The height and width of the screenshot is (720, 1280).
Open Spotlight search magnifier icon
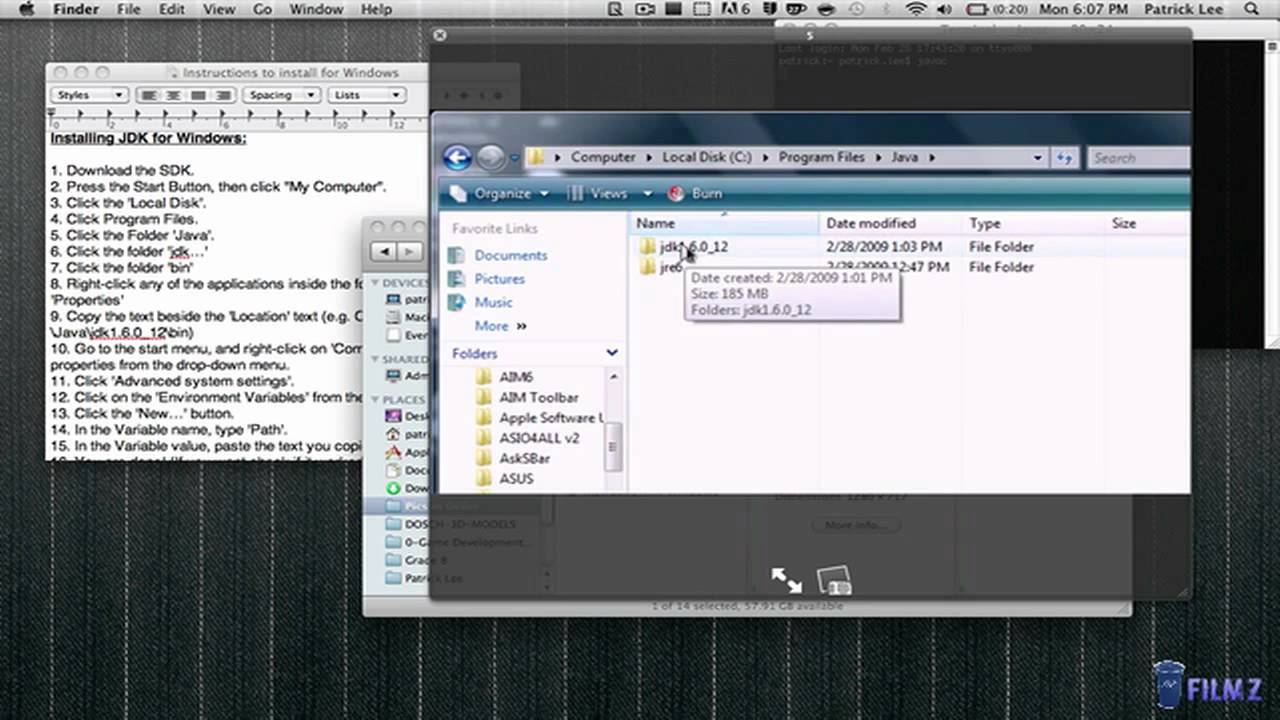[x=1252, y=9]
